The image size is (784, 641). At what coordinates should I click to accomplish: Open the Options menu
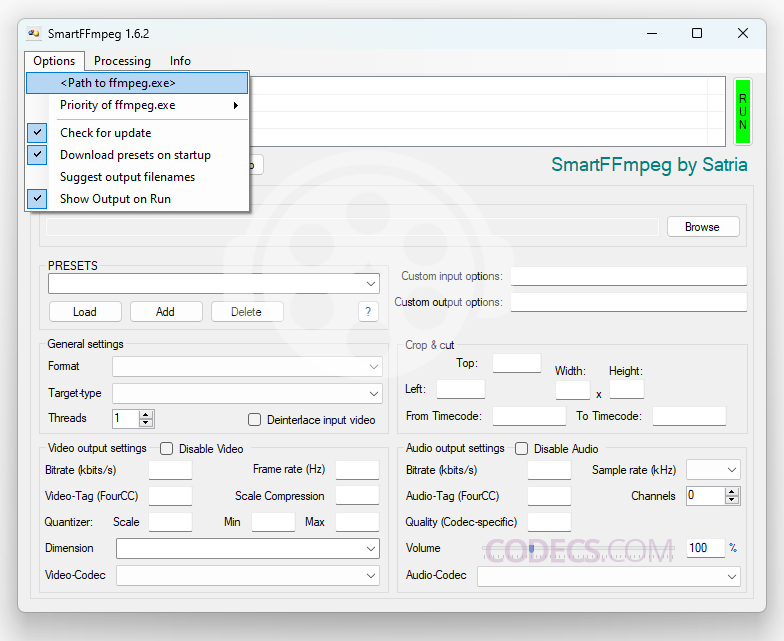click(x=54, y=61)
